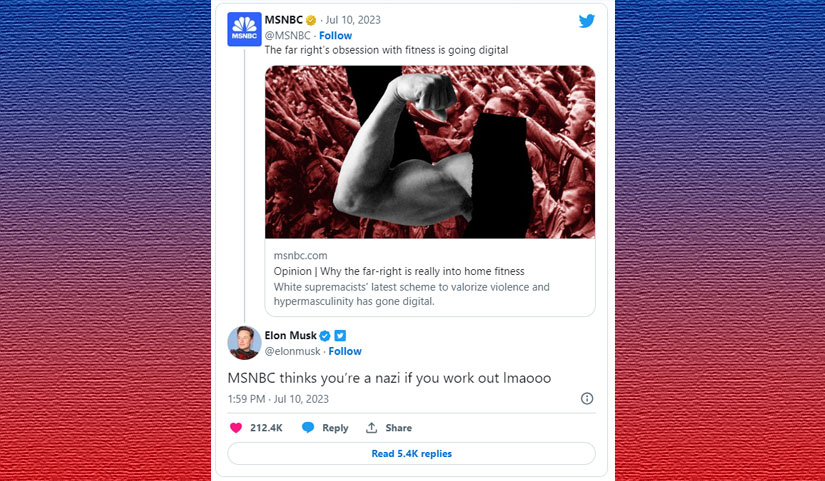Screen dimensions: 825x481
Task: Click the msnbc.com domain text
Action: [300, 256]
